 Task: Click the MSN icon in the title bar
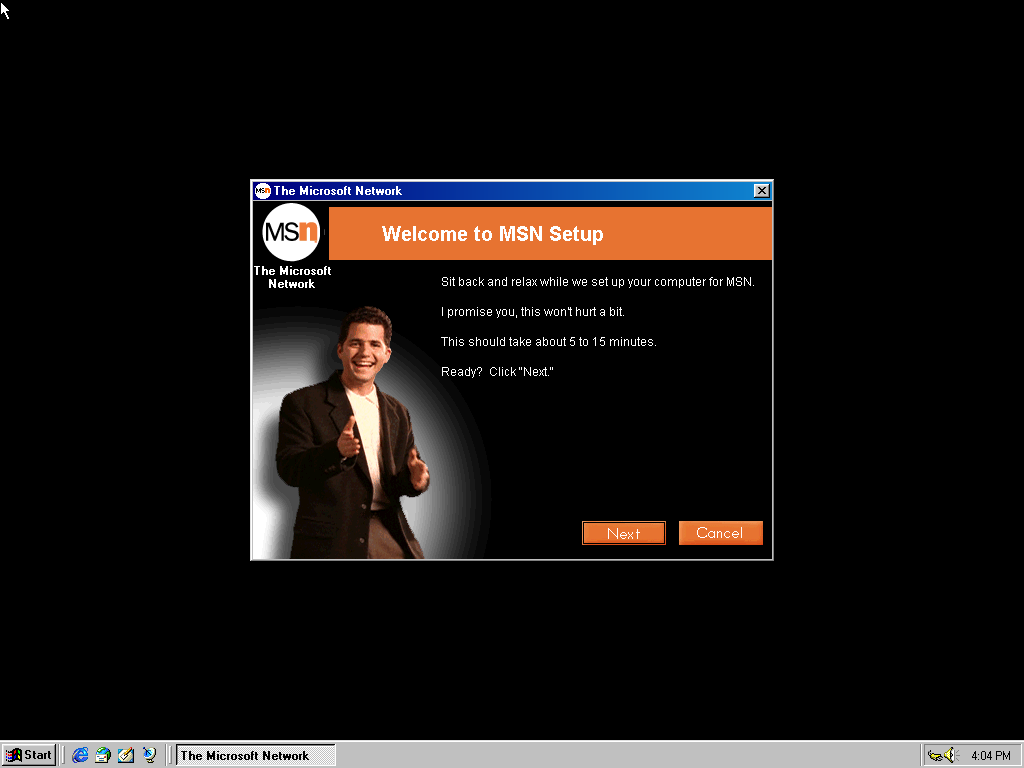(x=263, y=191)
